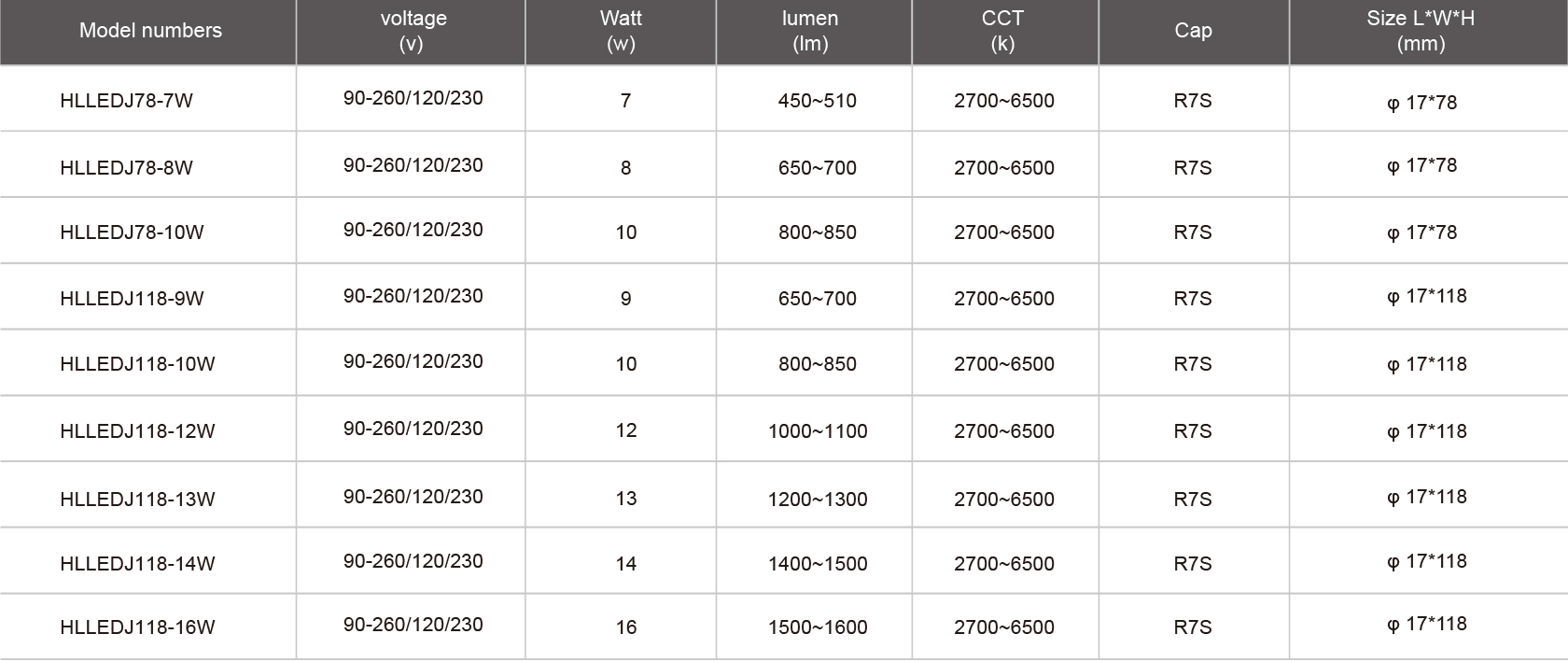
Task: Click the Size L*W*H header
Action: (1421, 31)
